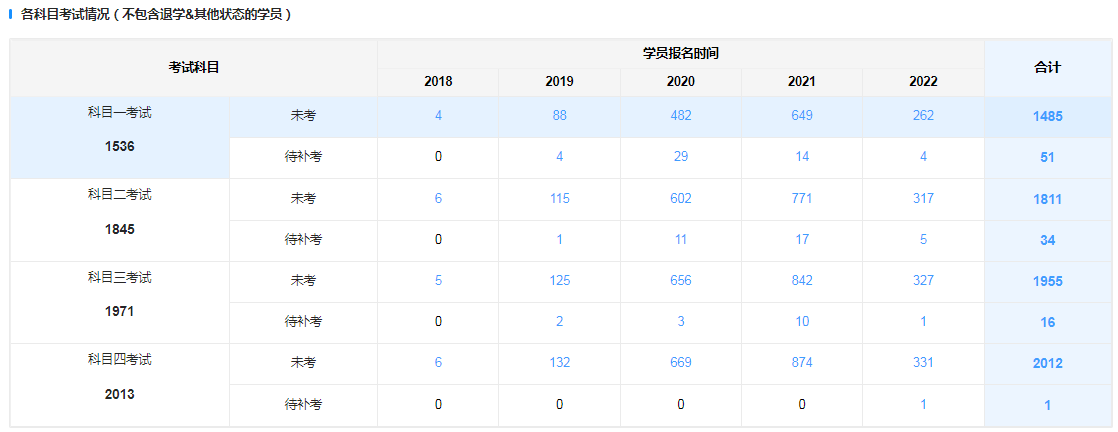
Task: Click 科目三 未考 2018 value 5
Action: [438, 280]
